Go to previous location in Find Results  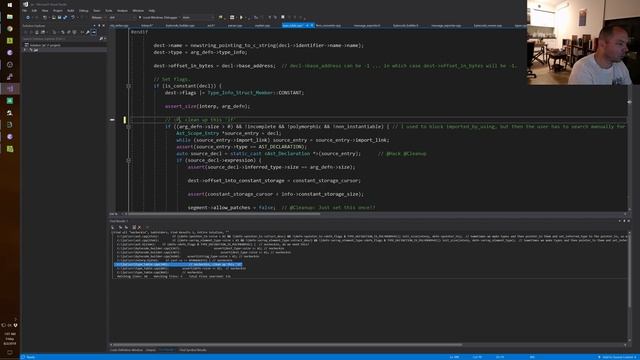click(x=120, y=227)
